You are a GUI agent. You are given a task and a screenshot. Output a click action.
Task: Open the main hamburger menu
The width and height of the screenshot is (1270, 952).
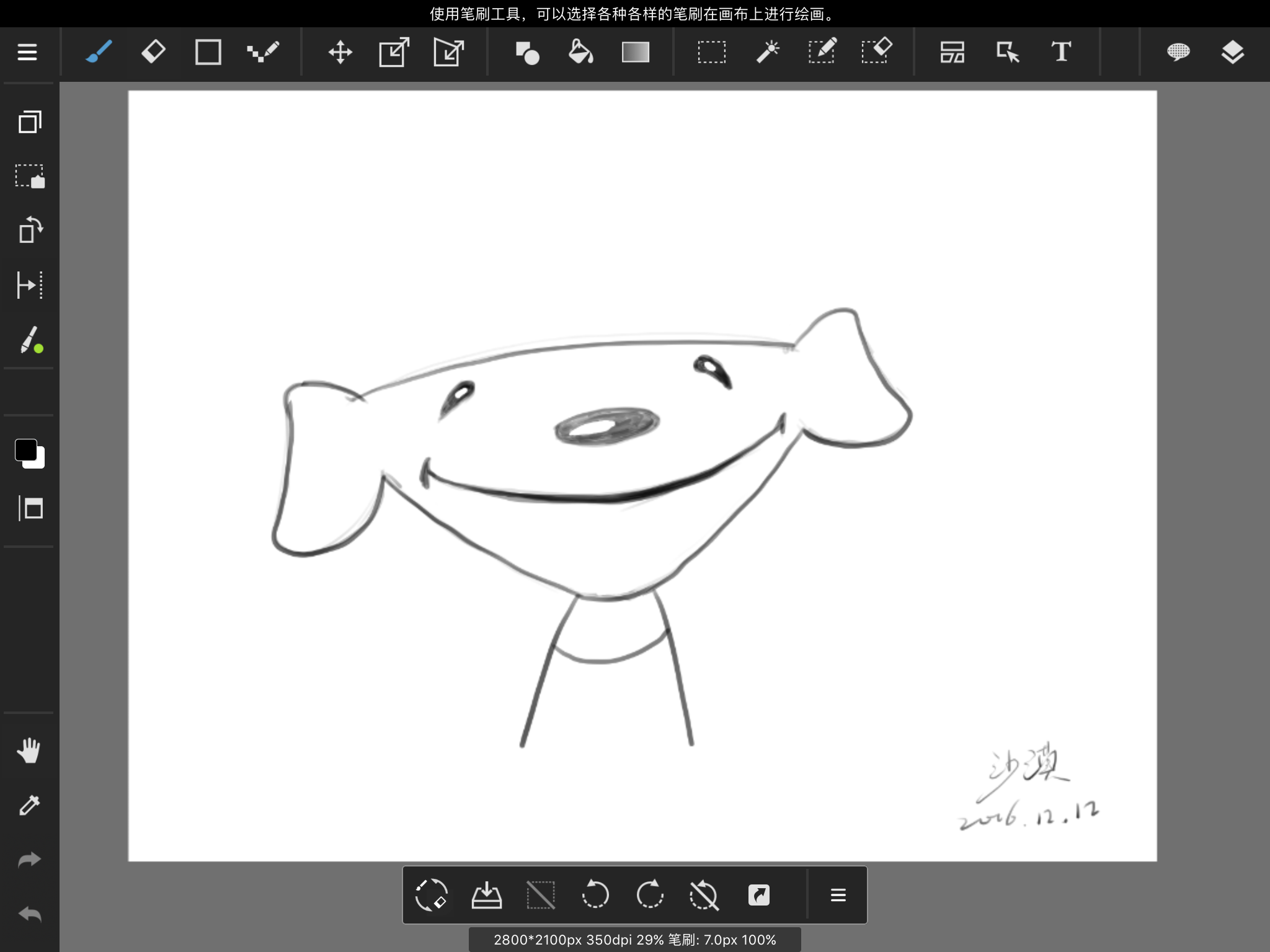point(27,52)
